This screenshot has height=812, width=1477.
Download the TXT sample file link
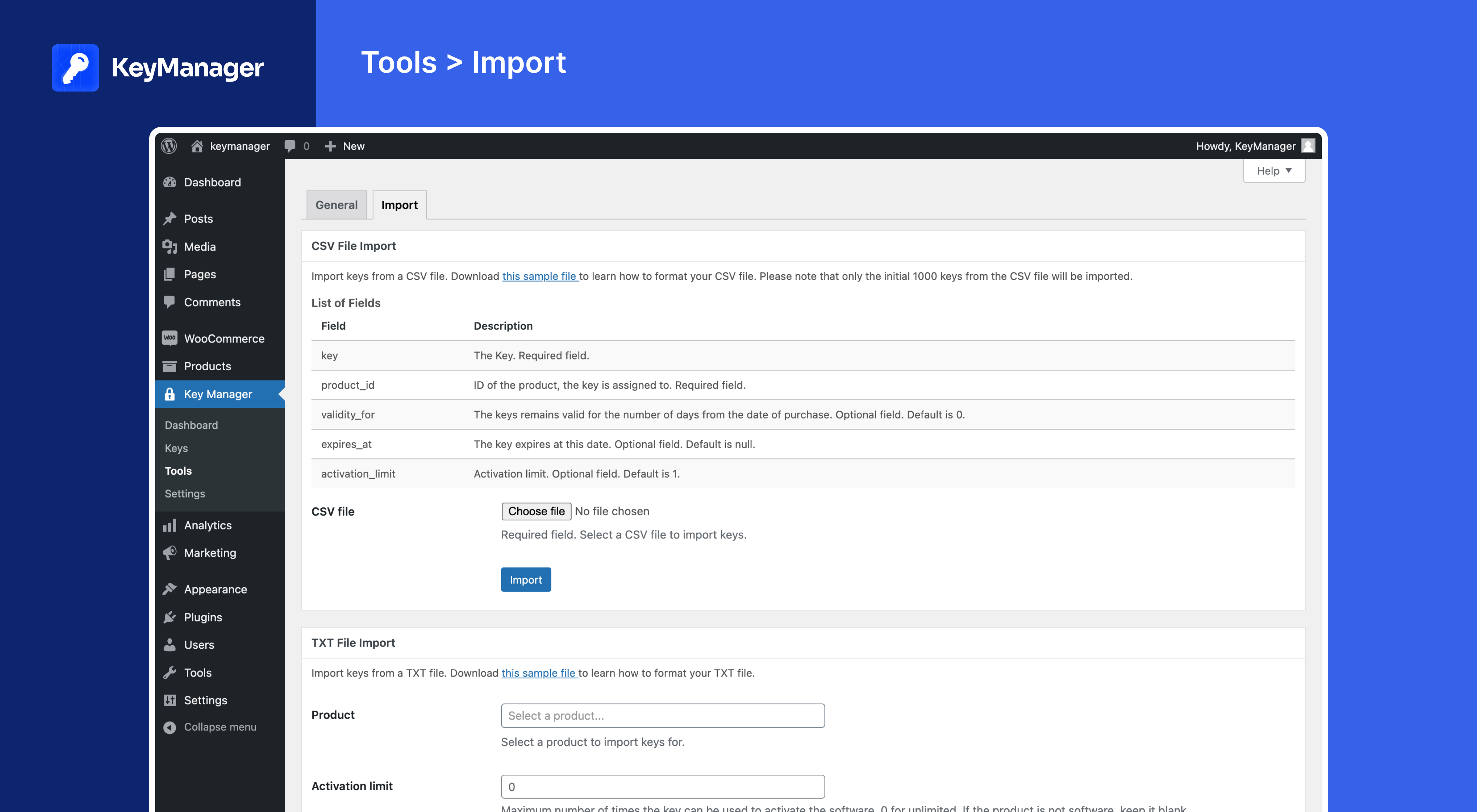click(x=539, y=673)
